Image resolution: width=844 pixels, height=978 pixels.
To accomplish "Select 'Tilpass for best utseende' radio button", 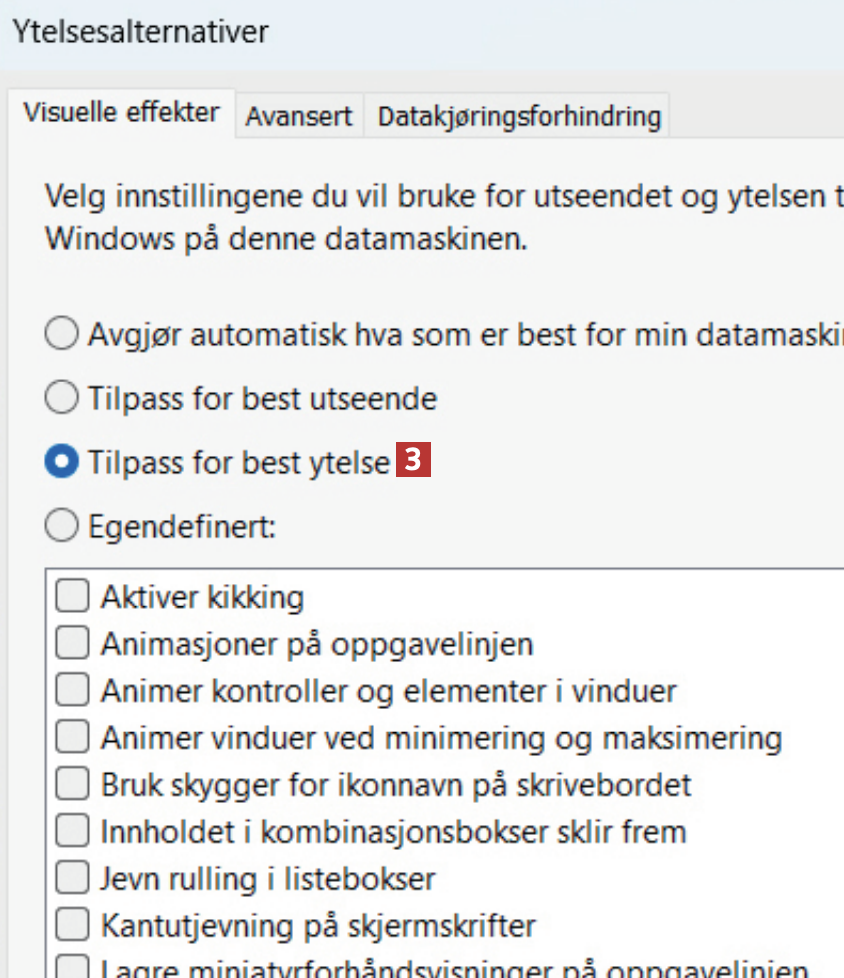I will pos(62,399).
